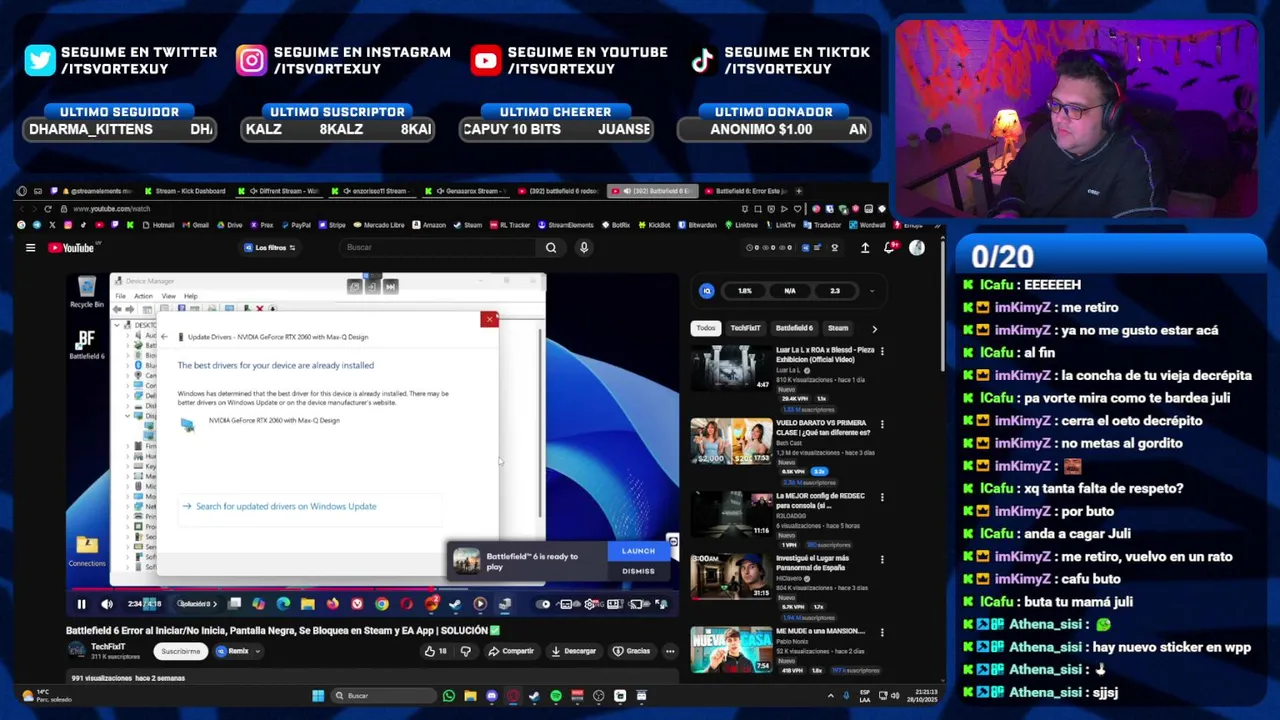Click the video progress bar
The width and height of the screenshot is (1280, 720).
pos(372,590)
